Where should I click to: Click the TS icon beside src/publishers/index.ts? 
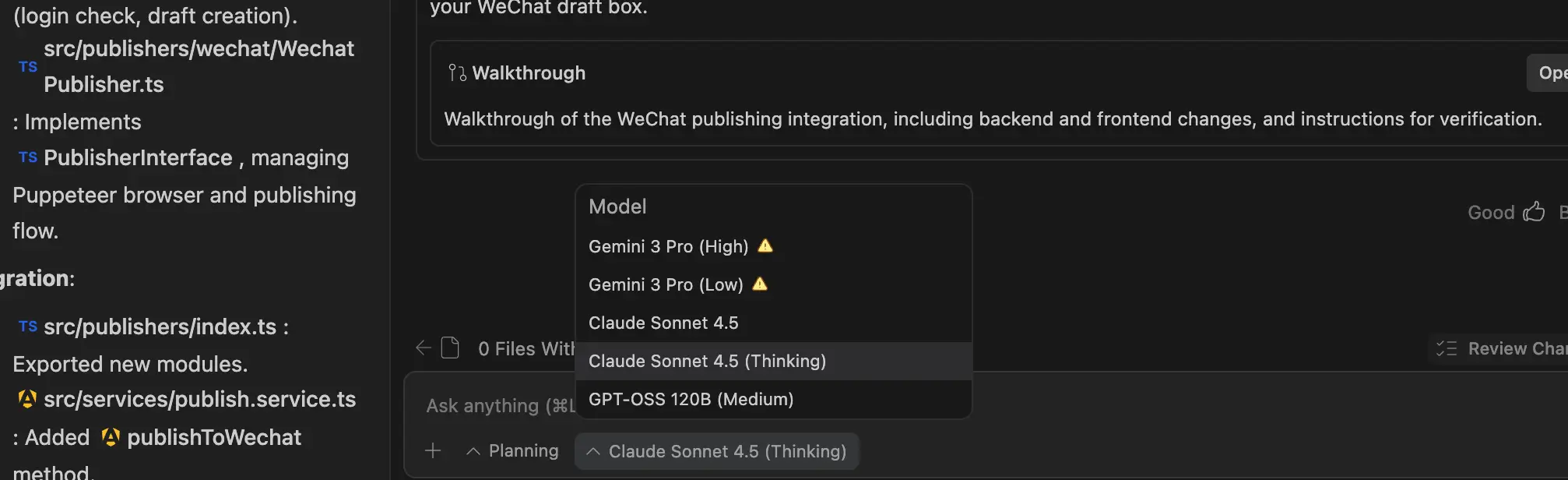[28, 326]
